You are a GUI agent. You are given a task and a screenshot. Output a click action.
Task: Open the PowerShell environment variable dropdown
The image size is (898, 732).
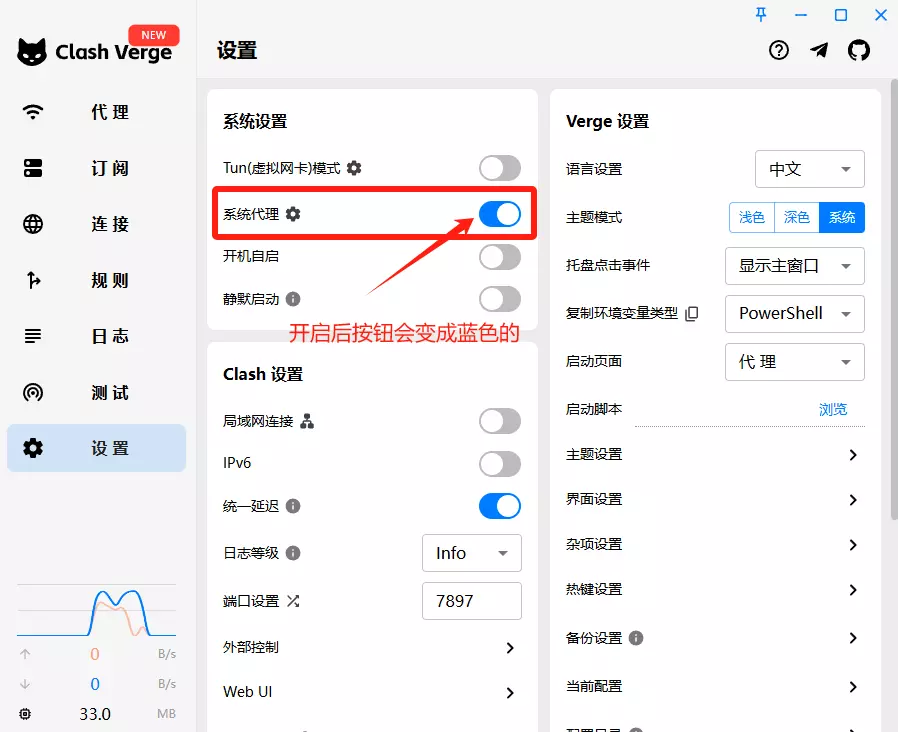(x=794, y=314)
